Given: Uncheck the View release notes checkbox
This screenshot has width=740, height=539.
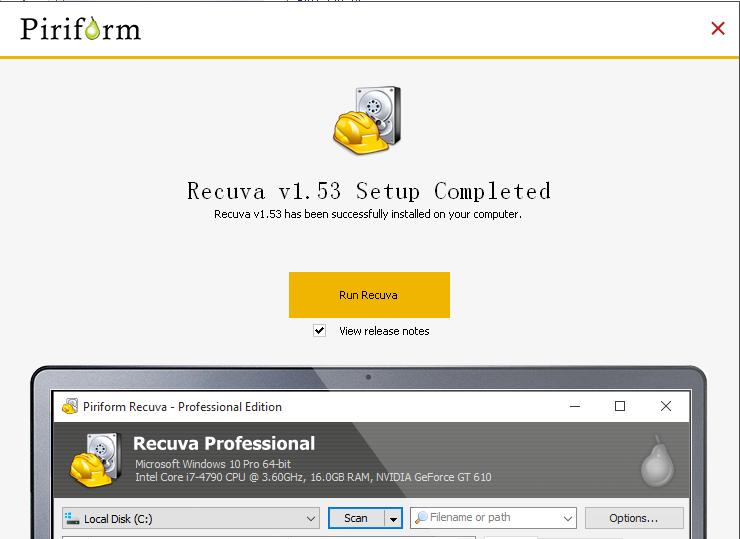Looking at the screenshot, I should pyautogui.click(x=320, y=330).
